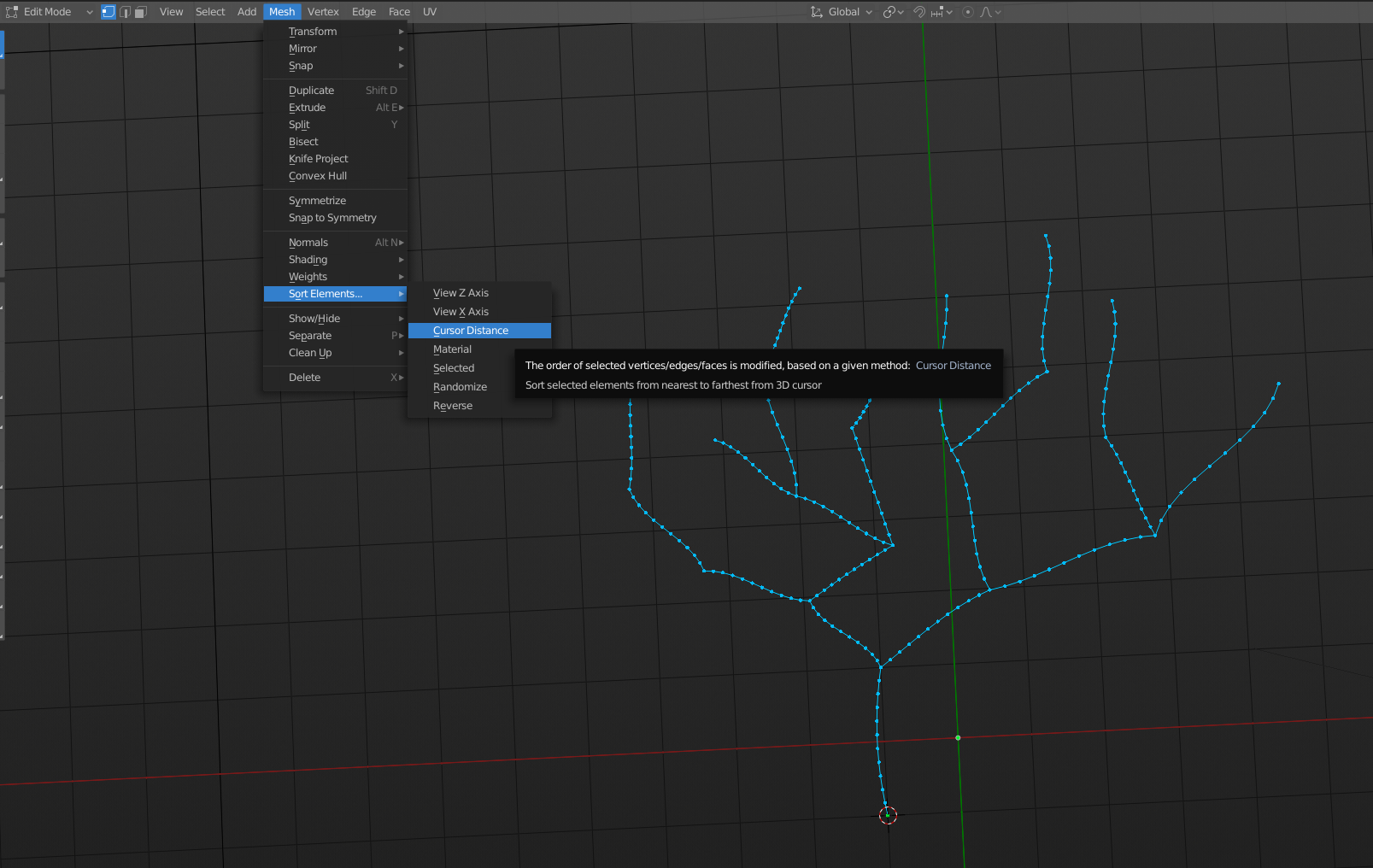1373x868 pixels.
Task: Sort elements by View X Axis
Action: pyautogui.click(x=479, y=312)
